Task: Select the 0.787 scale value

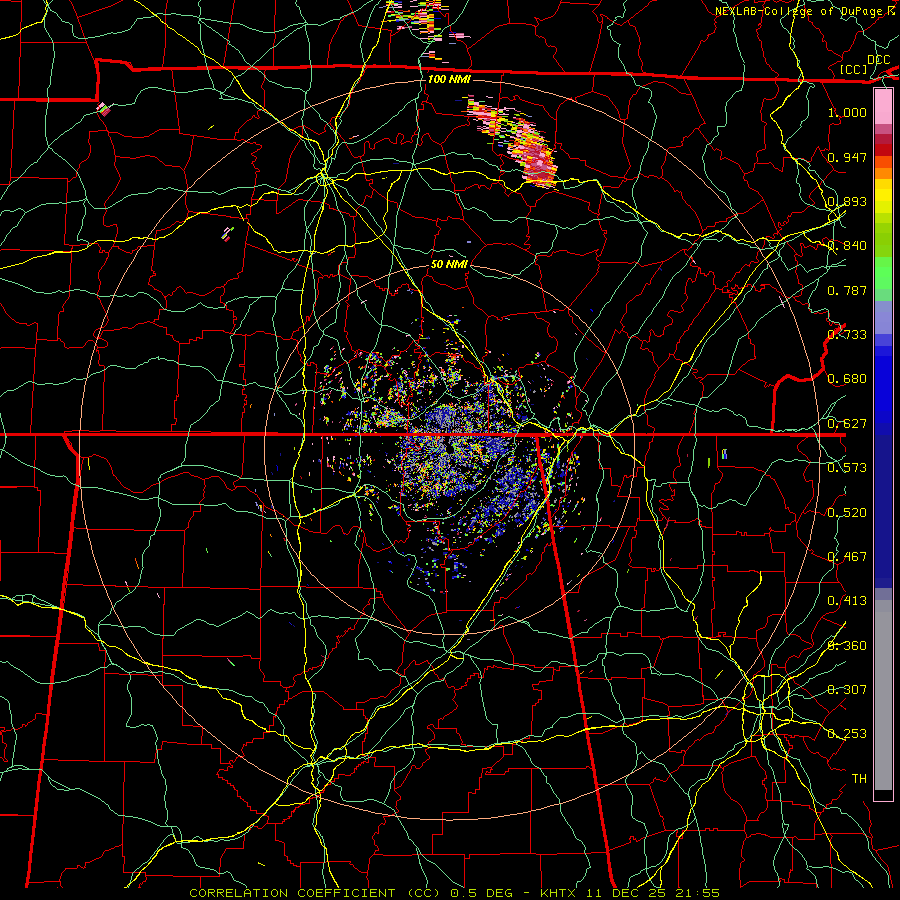Action: (x=847, y=290)
